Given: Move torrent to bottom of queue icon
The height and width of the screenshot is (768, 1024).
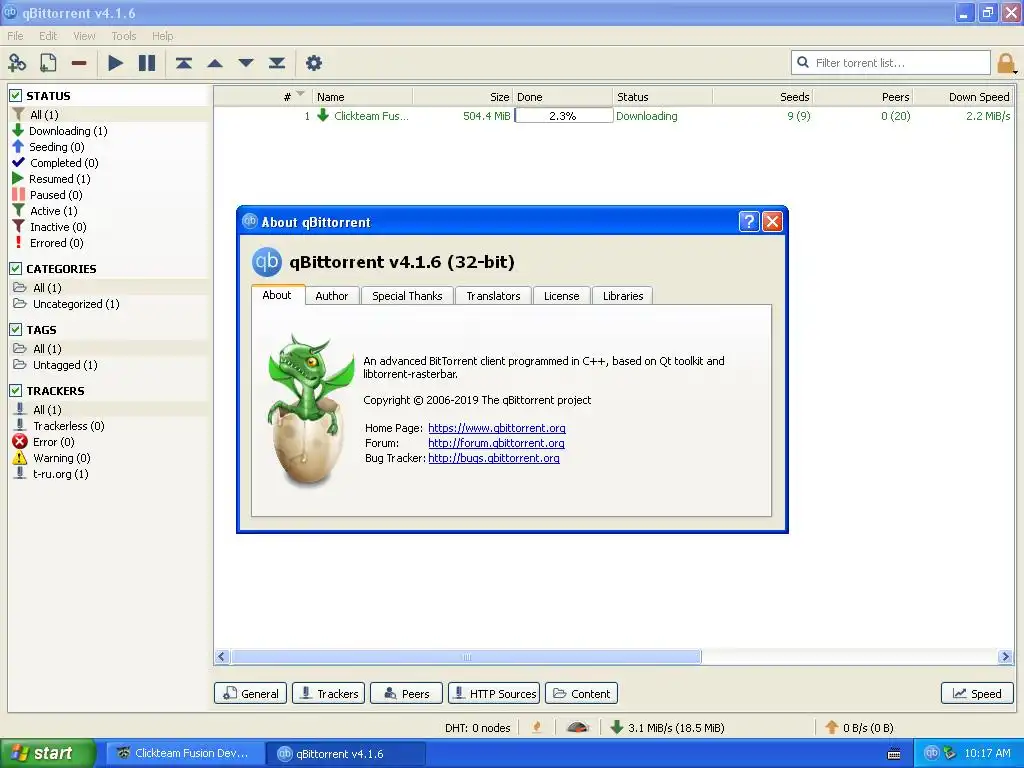Looking at the screenshot, I should tap(277, 63).
